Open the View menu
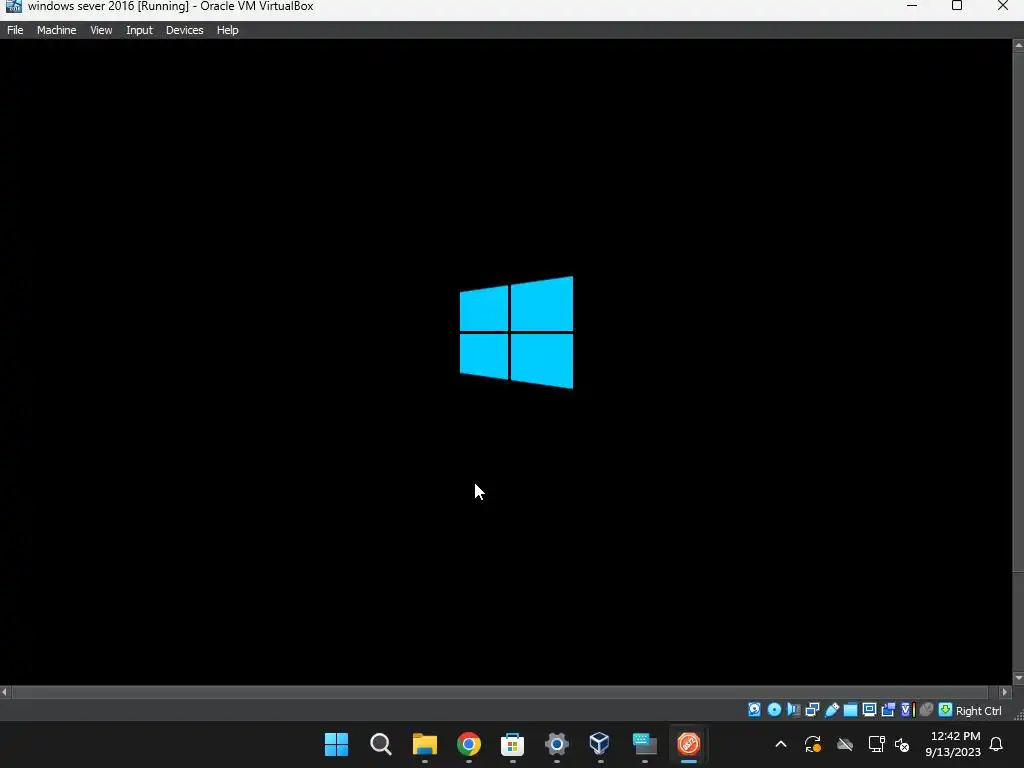Image resolution: width=1024 pixels, height=768 pixels. pos(101,30)
